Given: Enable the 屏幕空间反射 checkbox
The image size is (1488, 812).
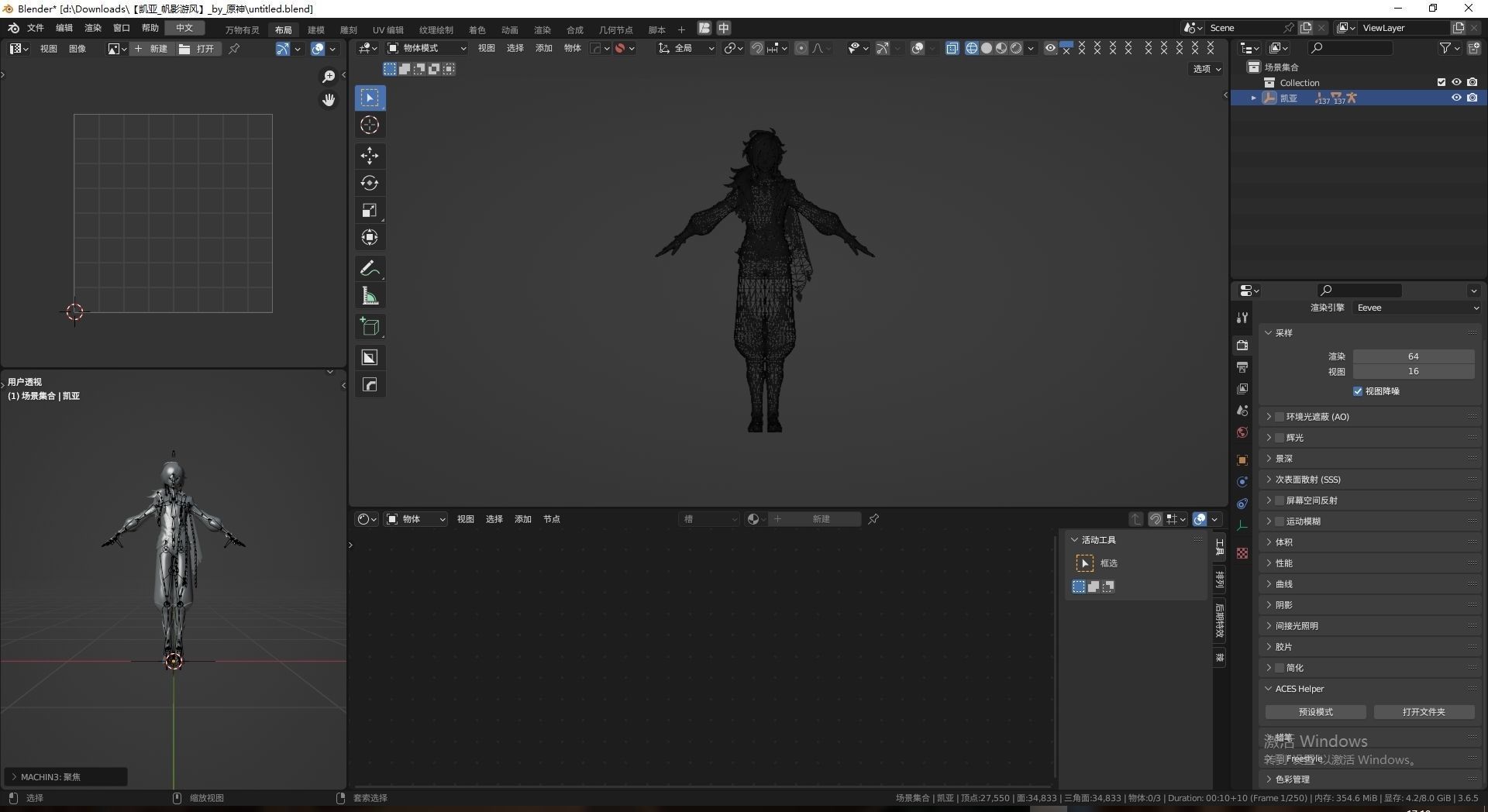Looking at the screenshot, I should (1280, 501).
